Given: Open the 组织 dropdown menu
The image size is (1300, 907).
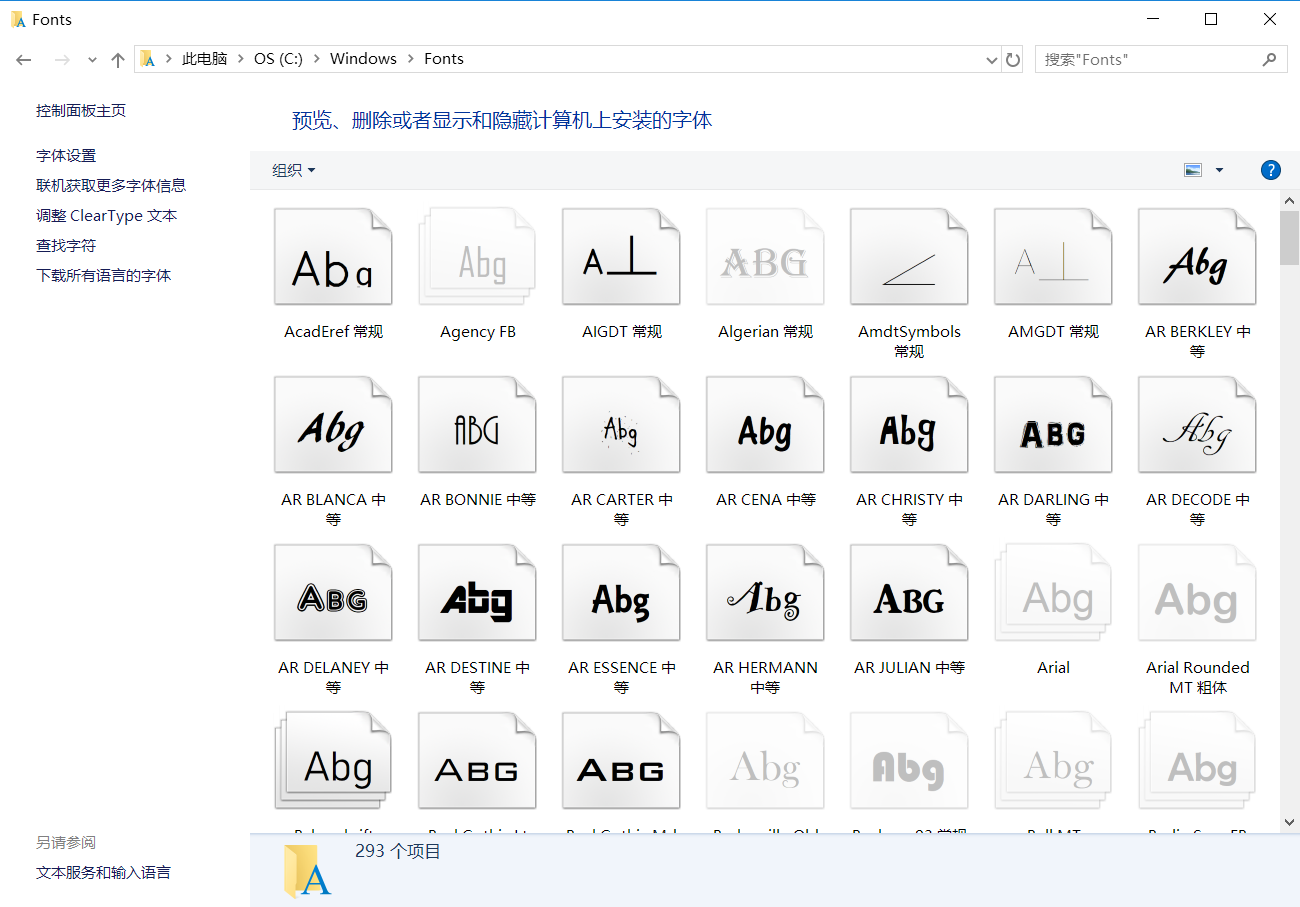Looking at the screenshot, I should [x=293, y=171].
